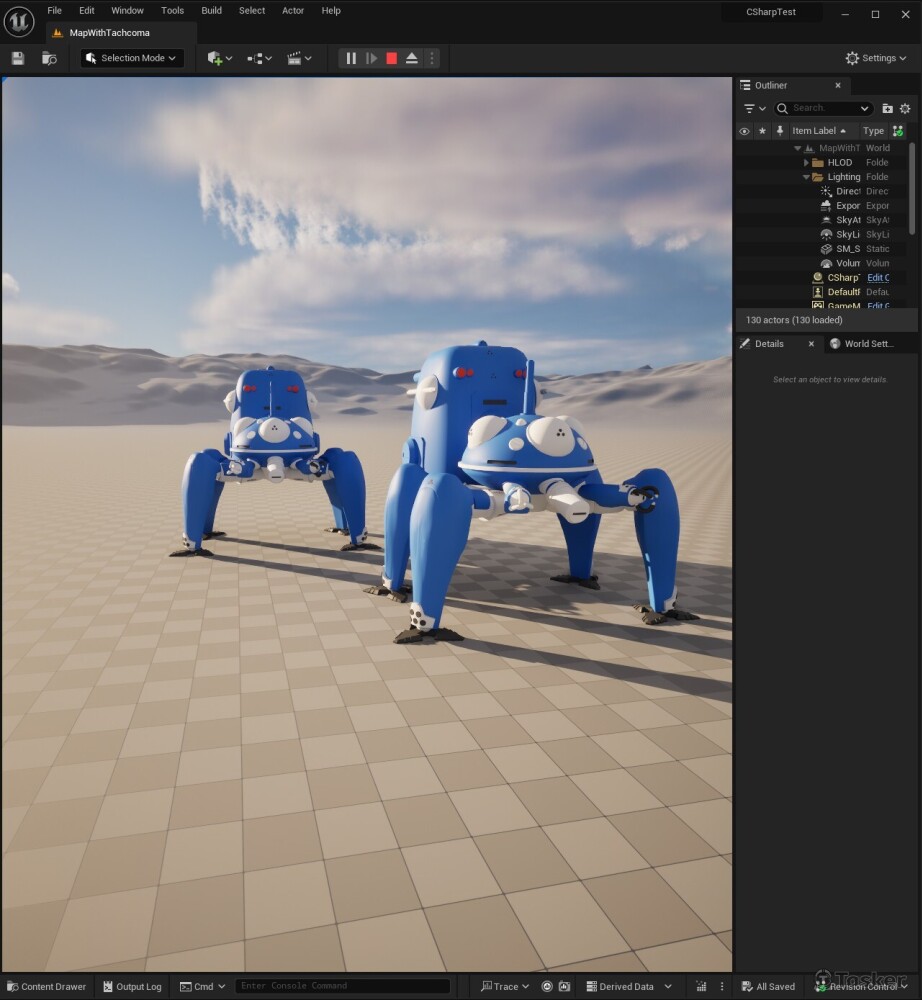Open Outliner settings gear

point(905,108)
